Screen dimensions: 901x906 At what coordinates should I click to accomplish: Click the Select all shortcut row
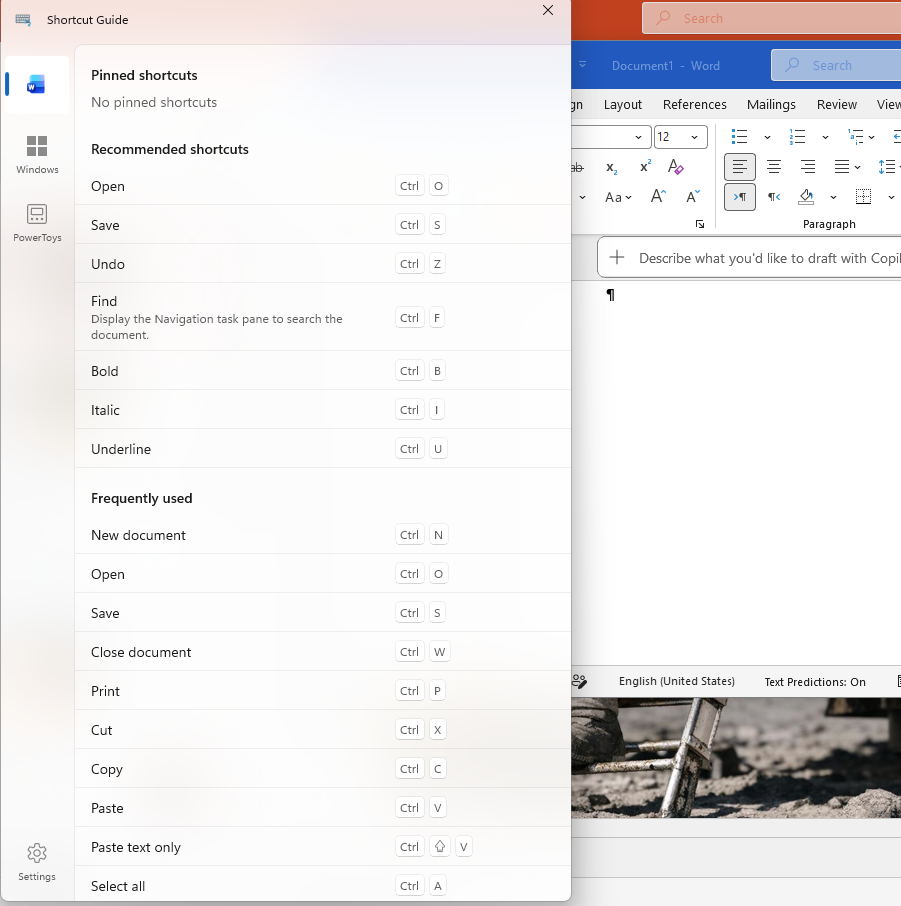pyautogui.click(x=322, y=885)
